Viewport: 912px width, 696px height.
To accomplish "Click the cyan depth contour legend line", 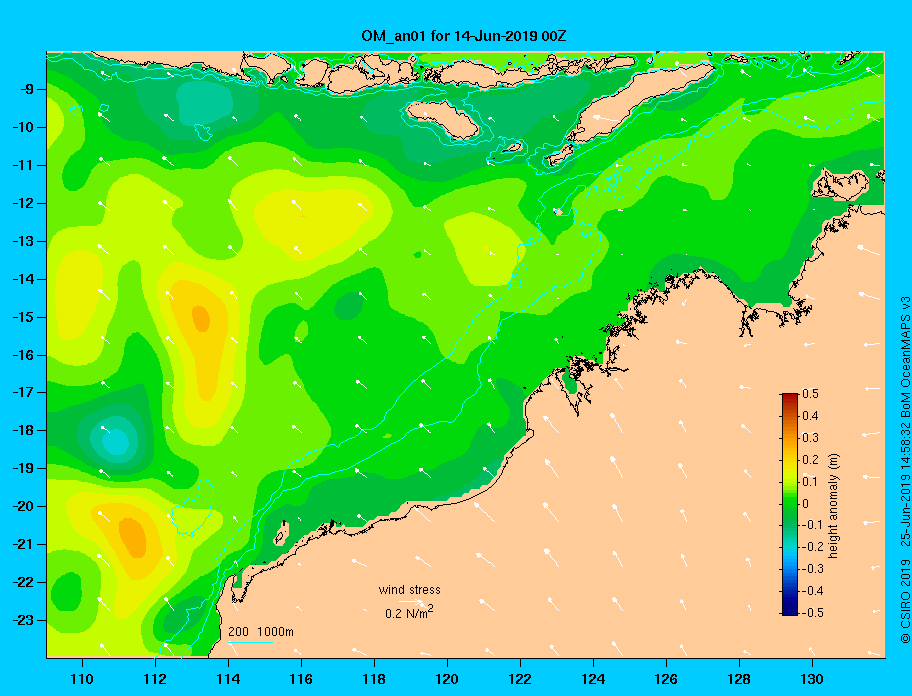I will (x=251, y=643).
